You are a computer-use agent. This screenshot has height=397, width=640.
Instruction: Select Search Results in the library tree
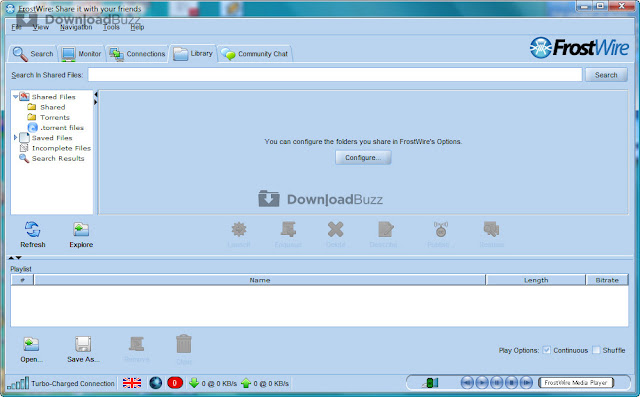coord(58,158)
